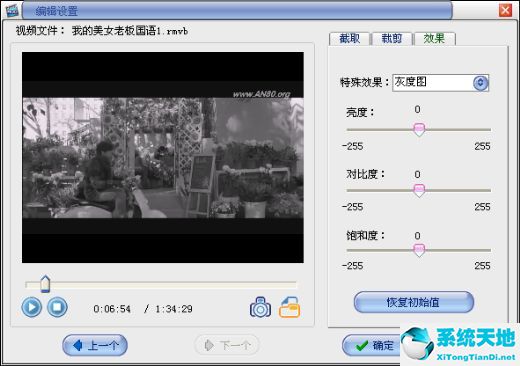Click the video preview frame
The height and width of the screenshot is (366, 520).
[163, 157]
